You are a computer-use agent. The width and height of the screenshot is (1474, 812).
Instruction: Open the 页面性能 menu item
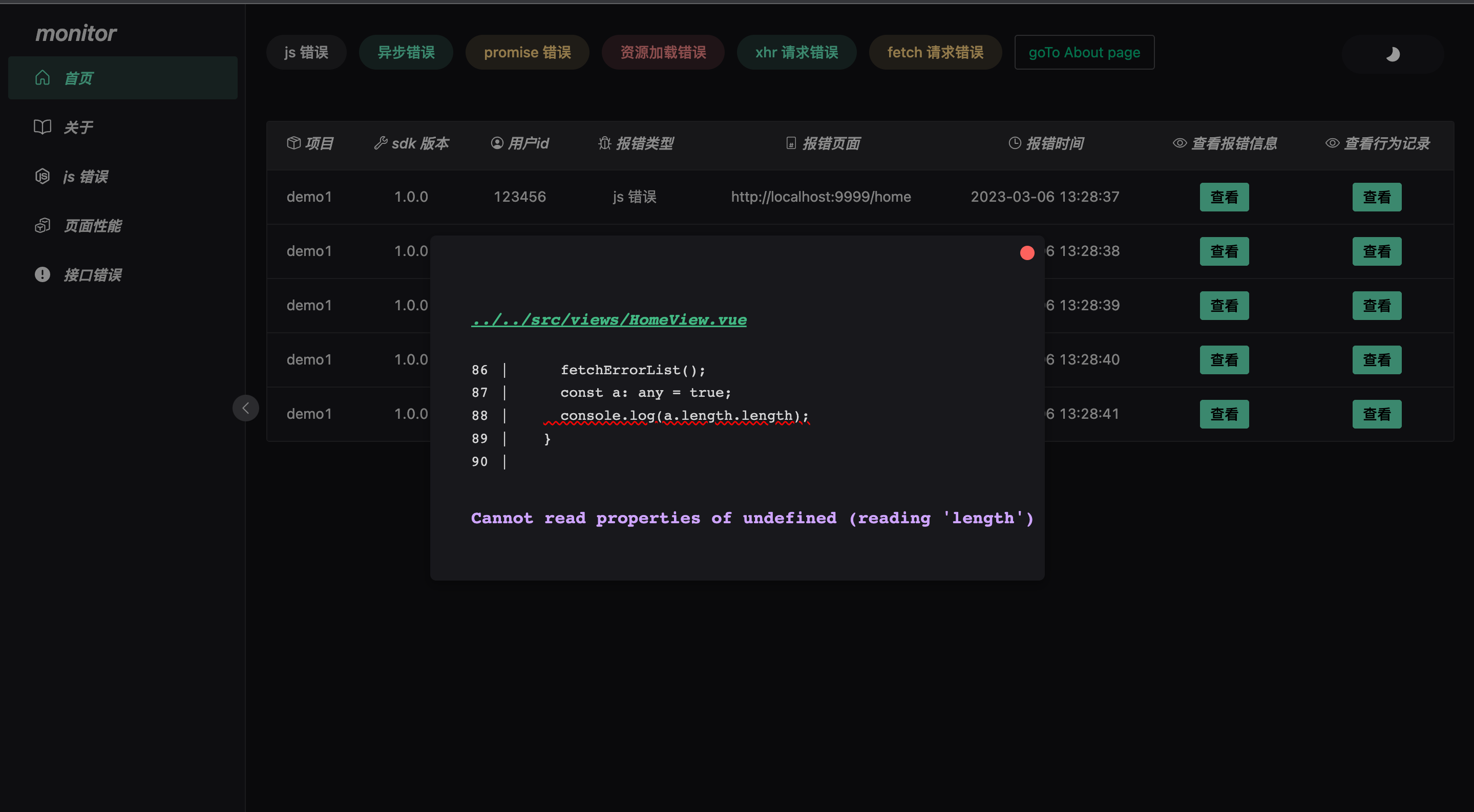122,225
